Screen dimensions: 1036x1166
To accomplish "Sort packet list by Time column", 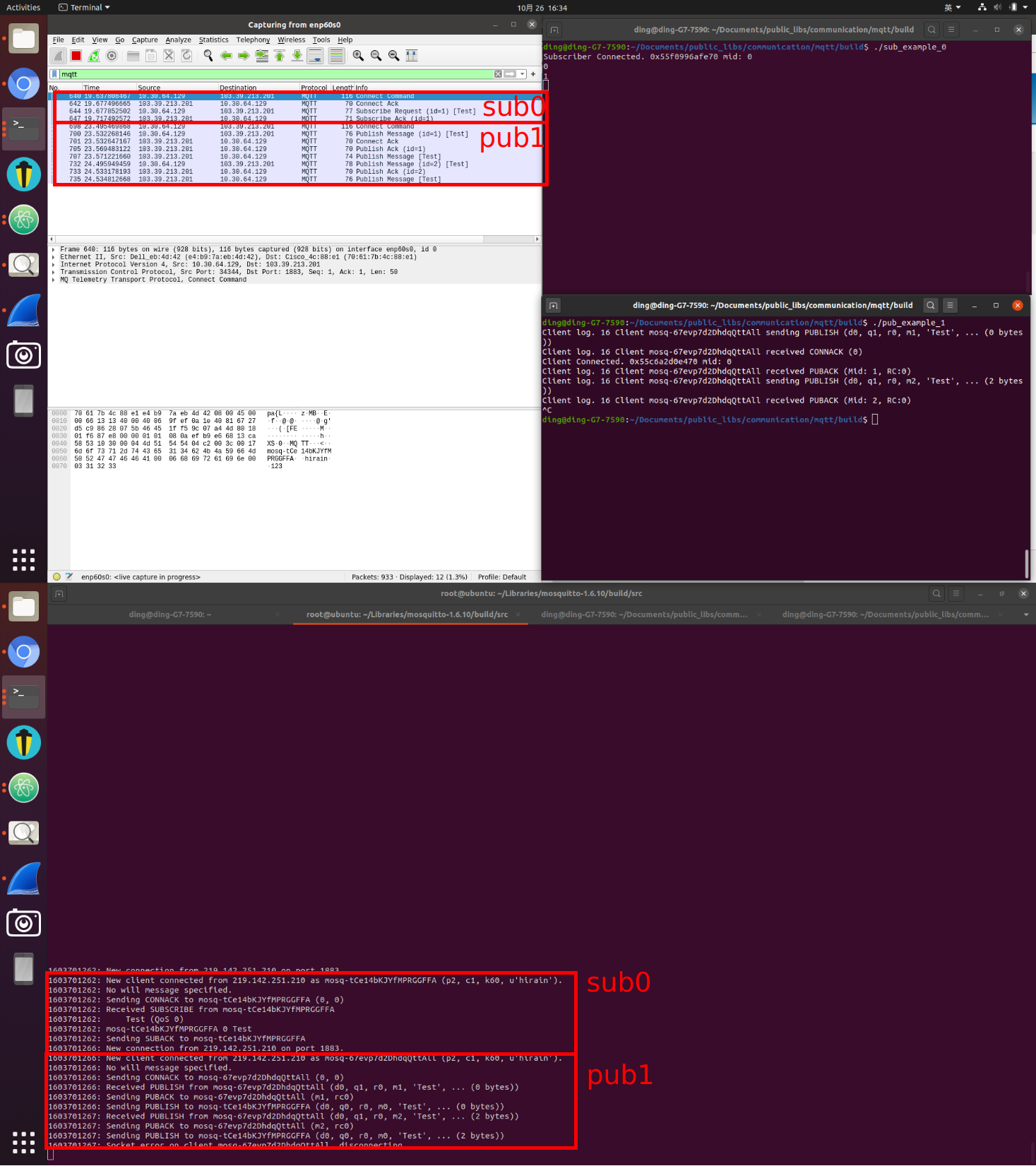I will tap(109, 88).
